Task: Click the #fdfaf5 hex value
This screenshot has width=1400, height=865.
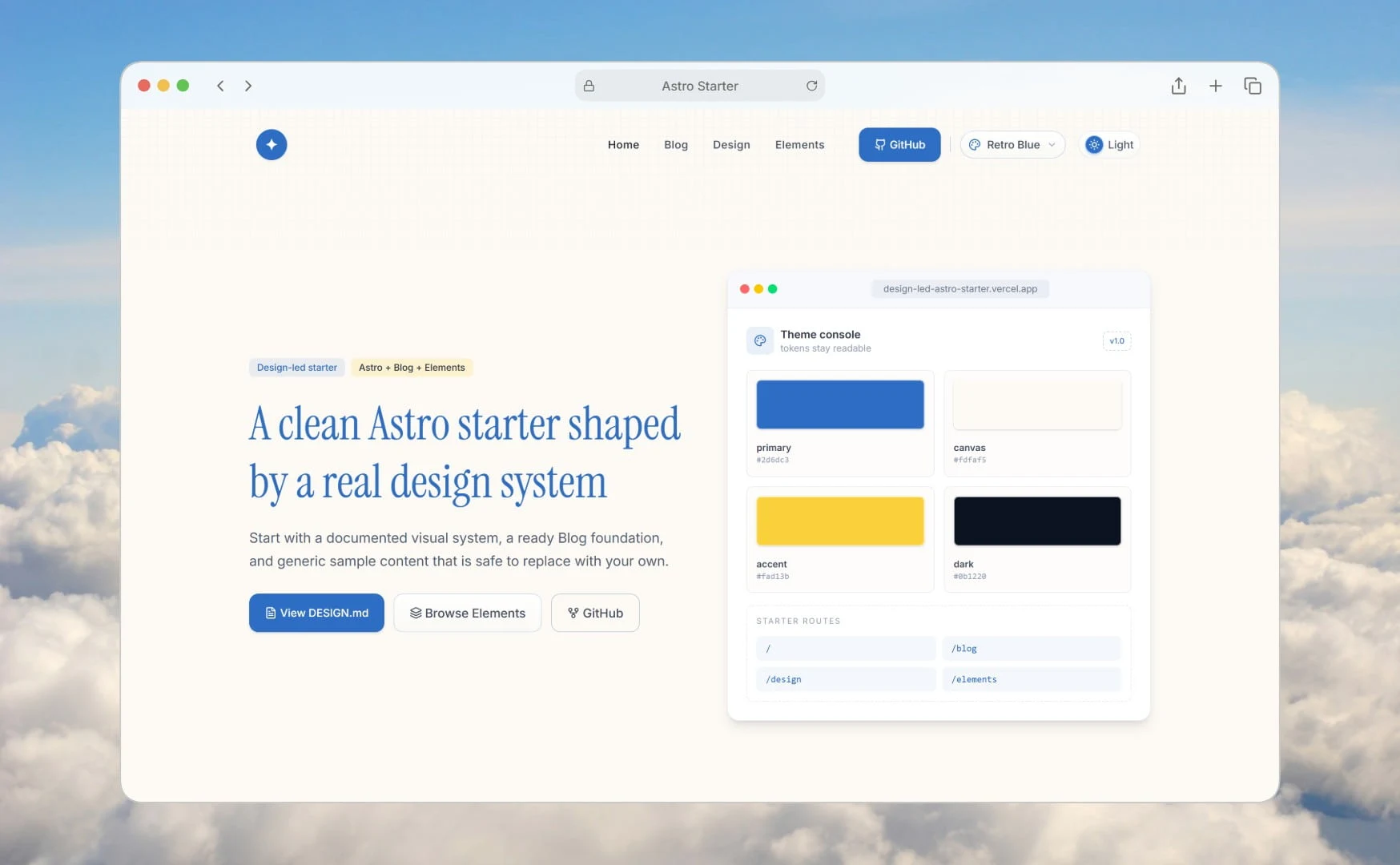Action: [x=970, y=461]
